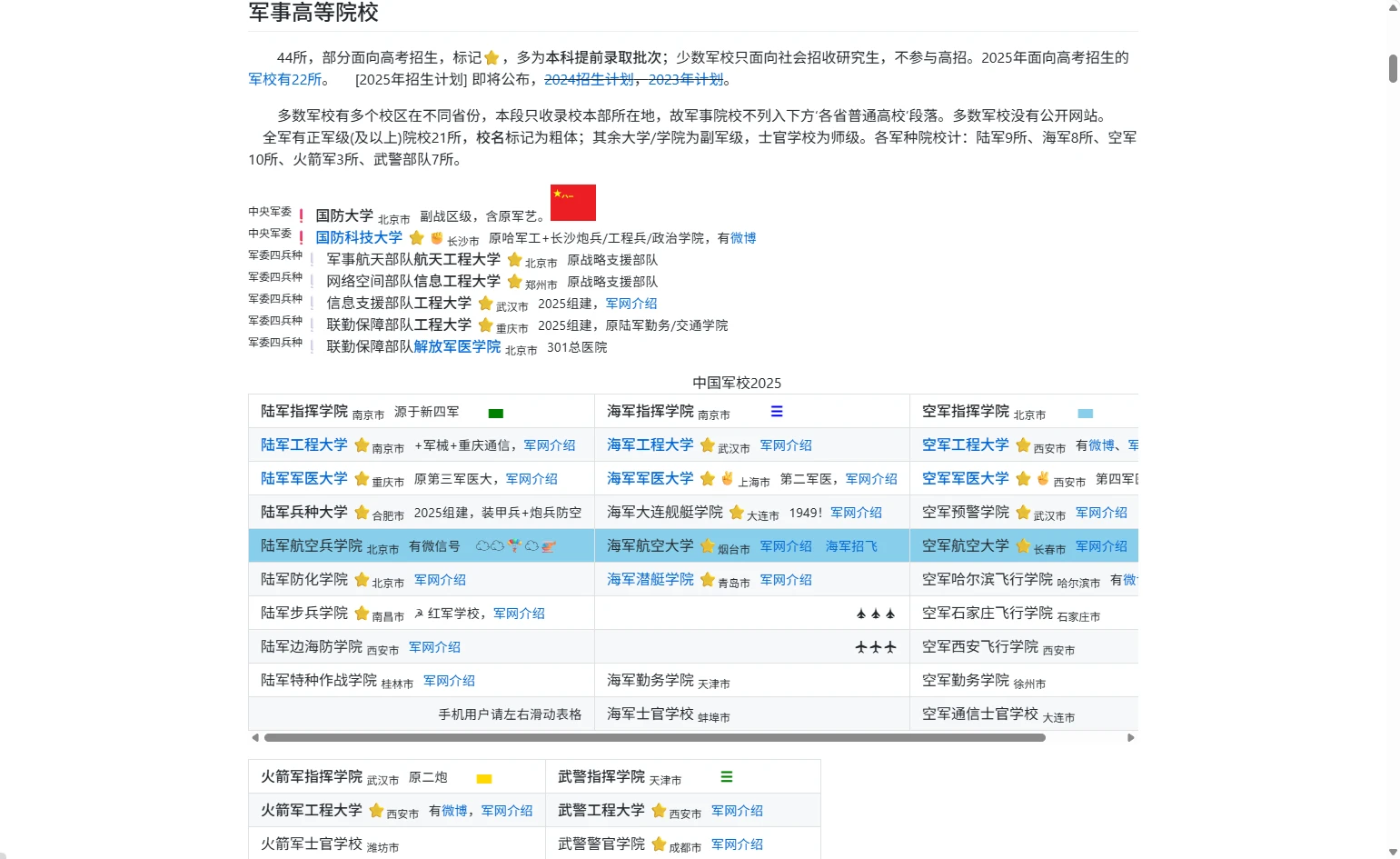The width and height of the screenshot is (1400, 859).
Task: Click the gold star next to 海军航空大学
Action: click(x=708, y=546)
